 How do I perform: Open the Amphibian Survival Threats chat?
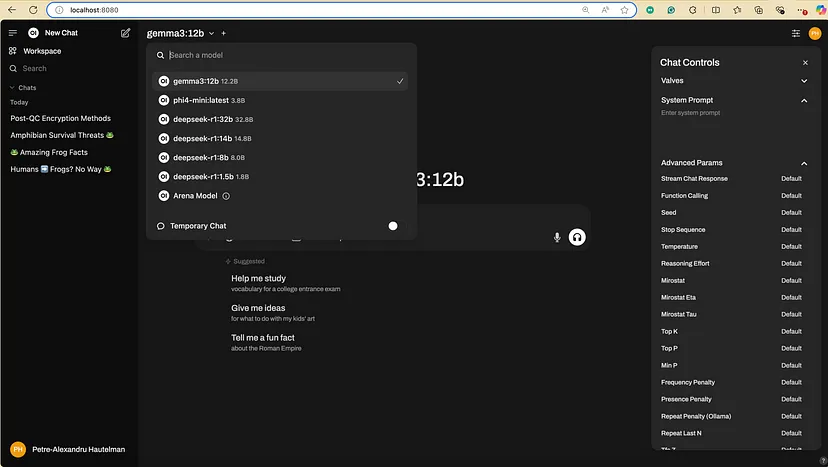[x=62, y=135]
